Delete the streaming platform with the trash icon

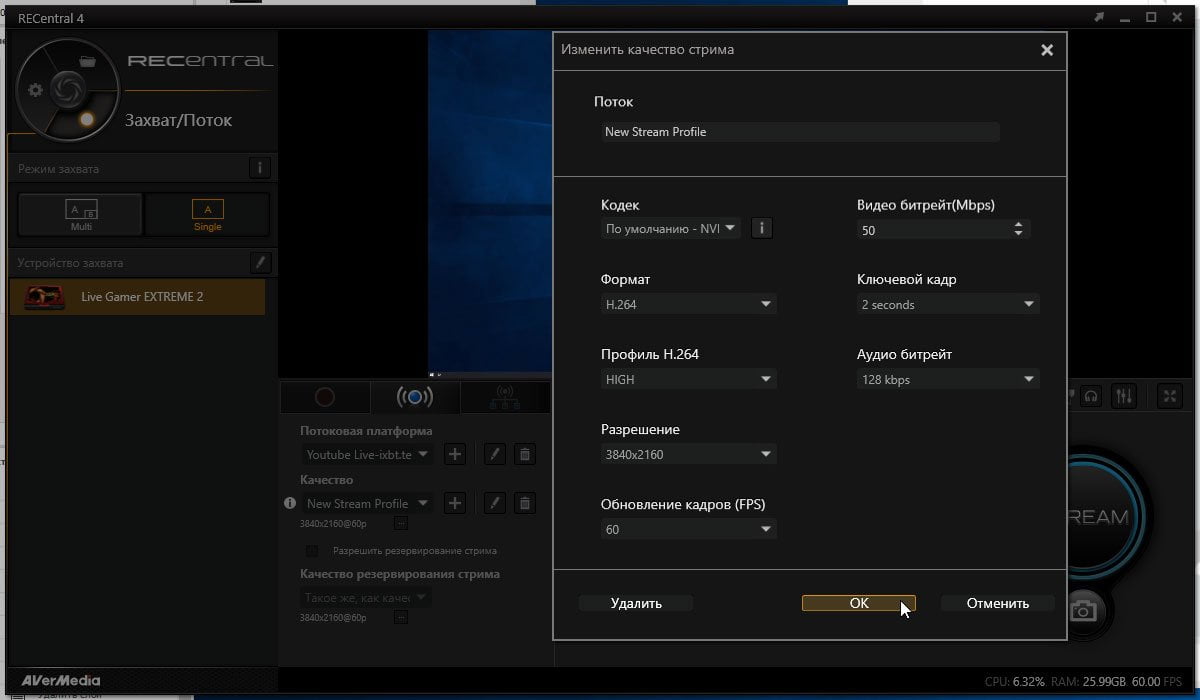tap(524, 454)
